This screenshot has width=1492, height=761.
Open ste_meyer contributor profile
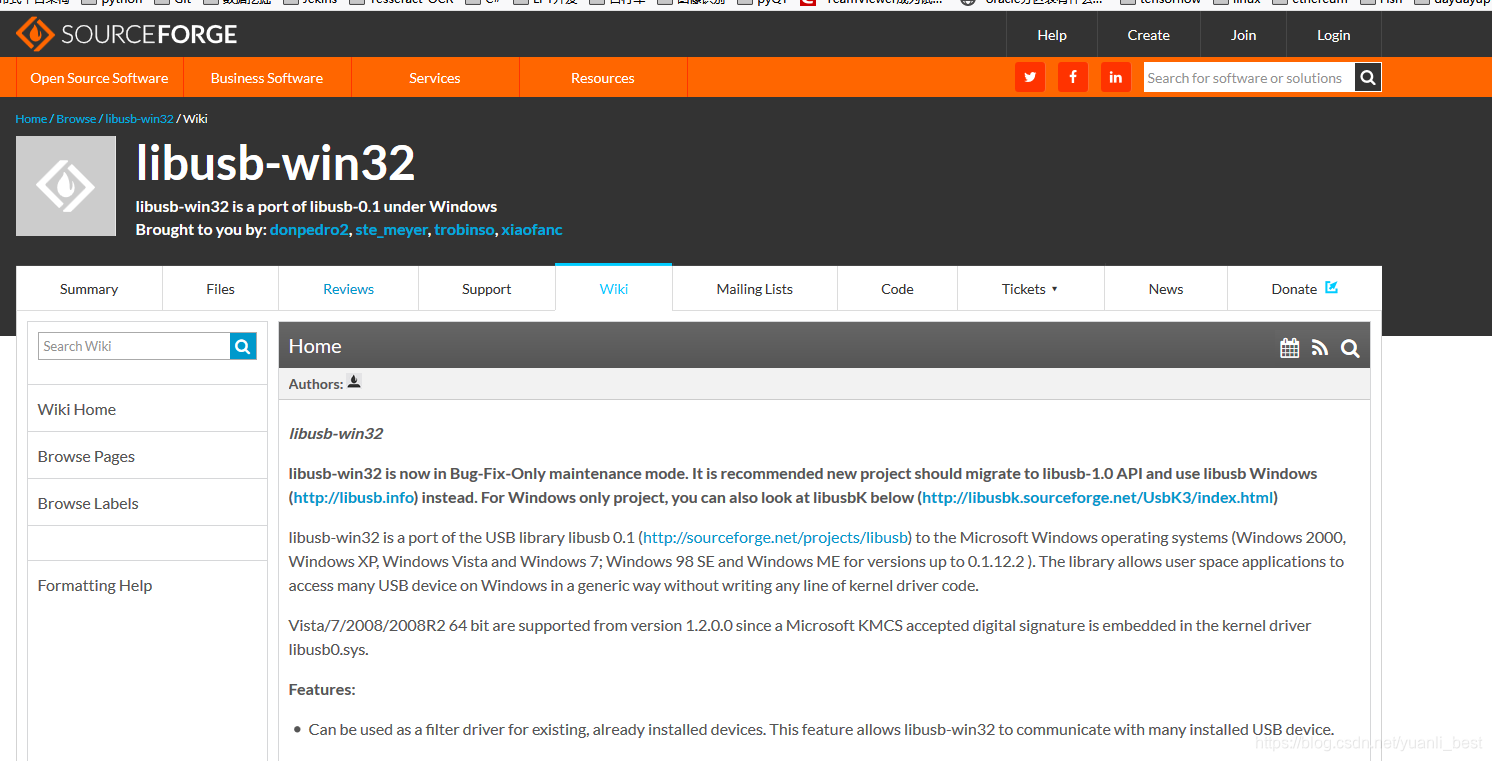point(392,230)
